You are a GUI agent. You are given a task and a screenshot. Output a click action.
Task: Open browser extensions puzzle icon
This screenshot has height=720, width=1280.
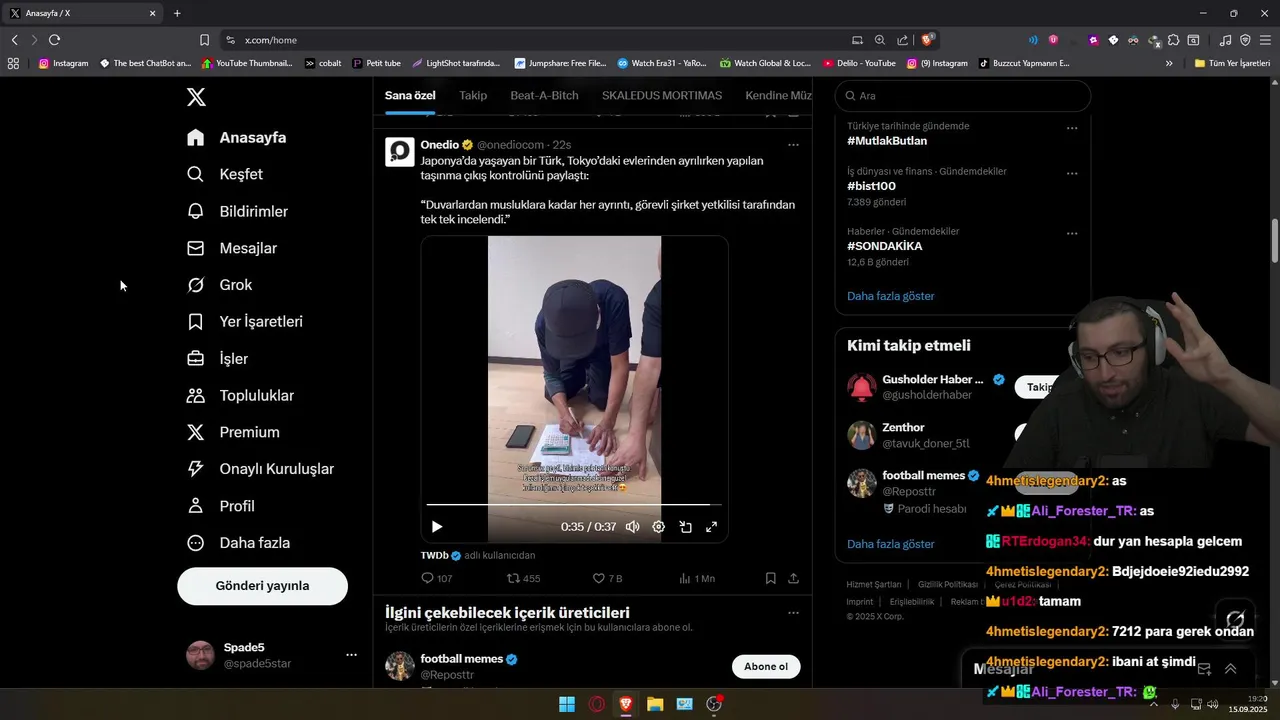(x=1175, y=40)
